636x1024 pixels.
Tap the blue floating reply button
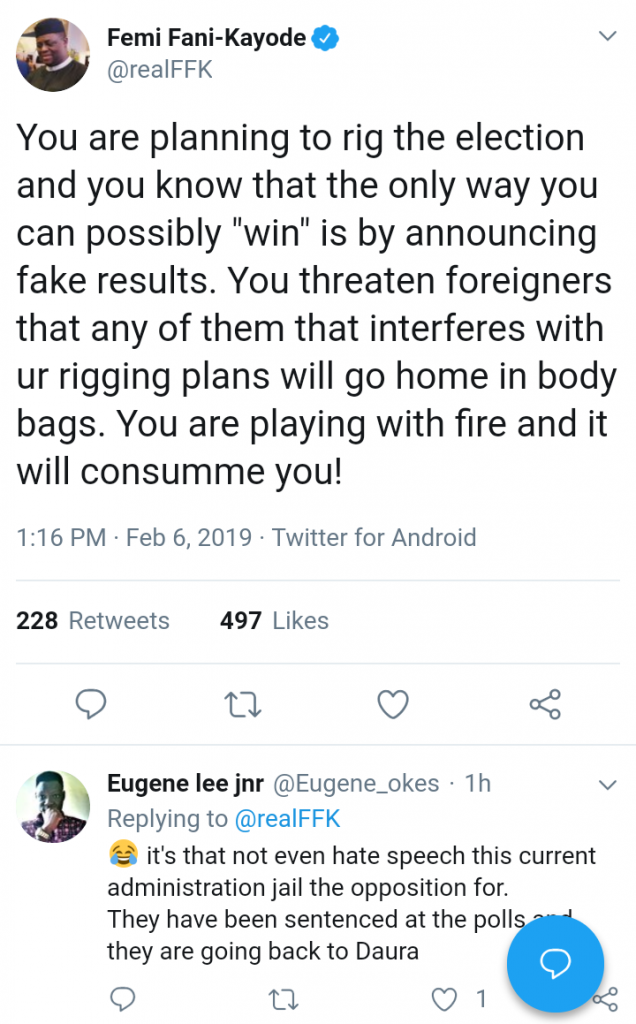(x=555, y=963)
